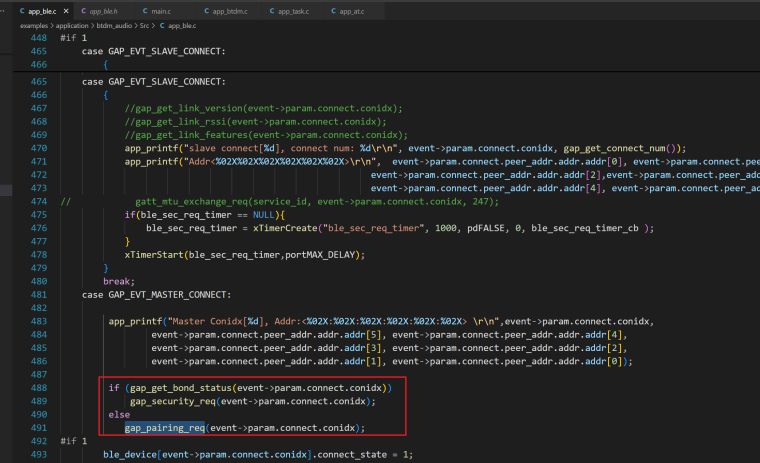Viewport: 760px width, 463px height.
Task: Click the 'examples' breadcrumb segment
Action: point(34,25)
